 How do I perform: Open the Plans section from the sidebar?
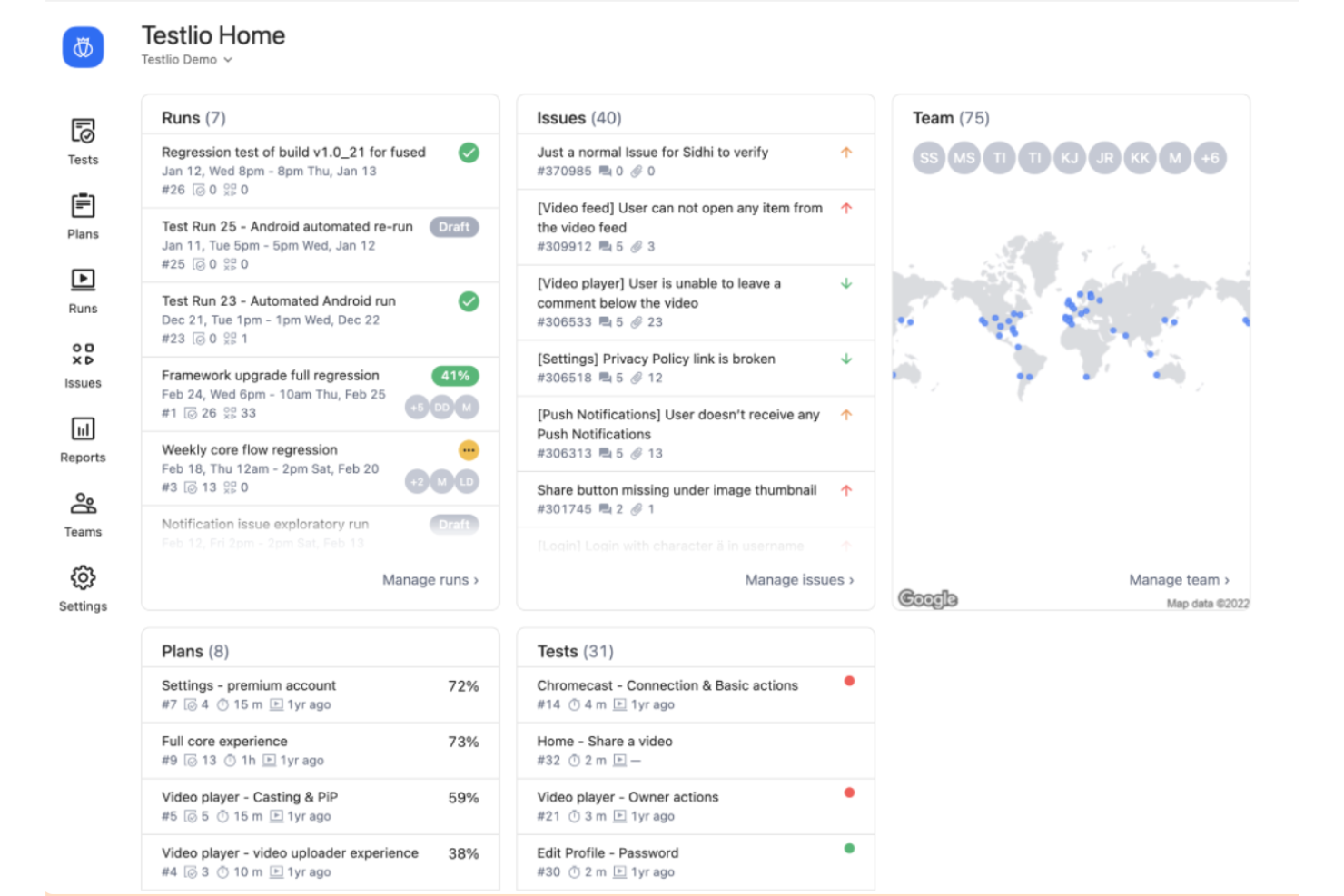point(82,215)
